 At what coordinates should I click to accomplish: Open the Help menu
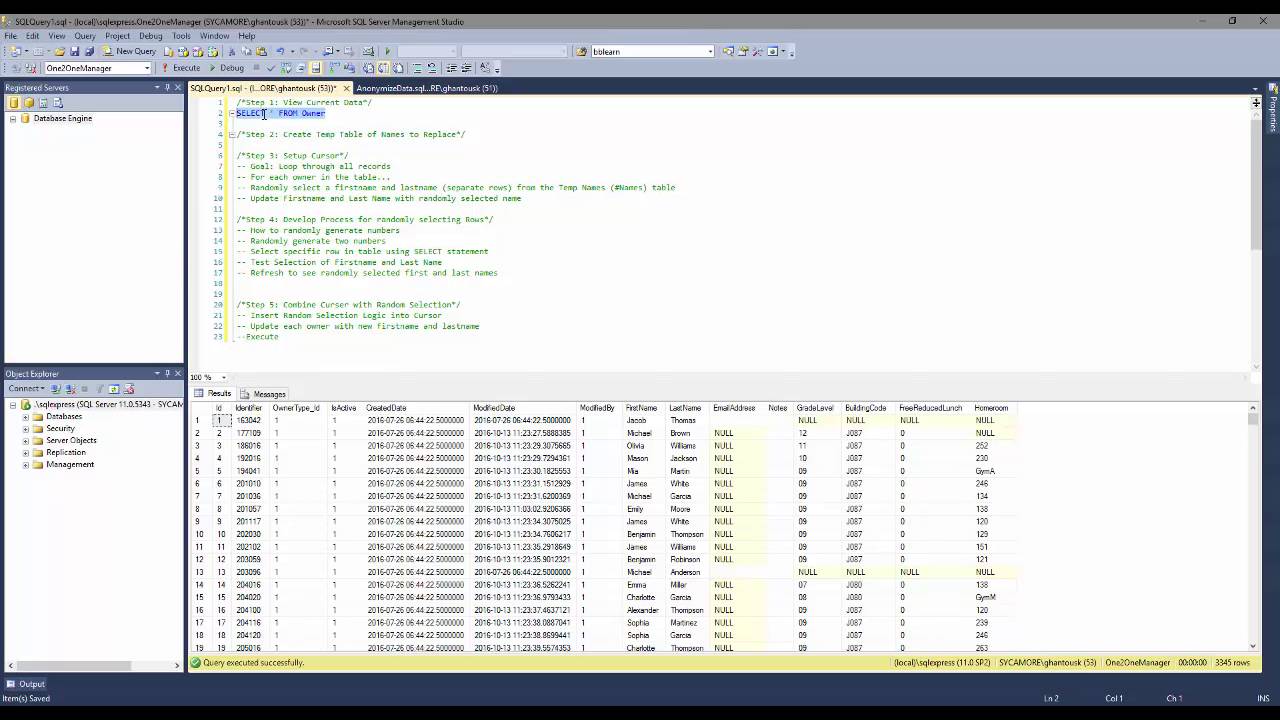pyautogui.click(x=247, y=36)
